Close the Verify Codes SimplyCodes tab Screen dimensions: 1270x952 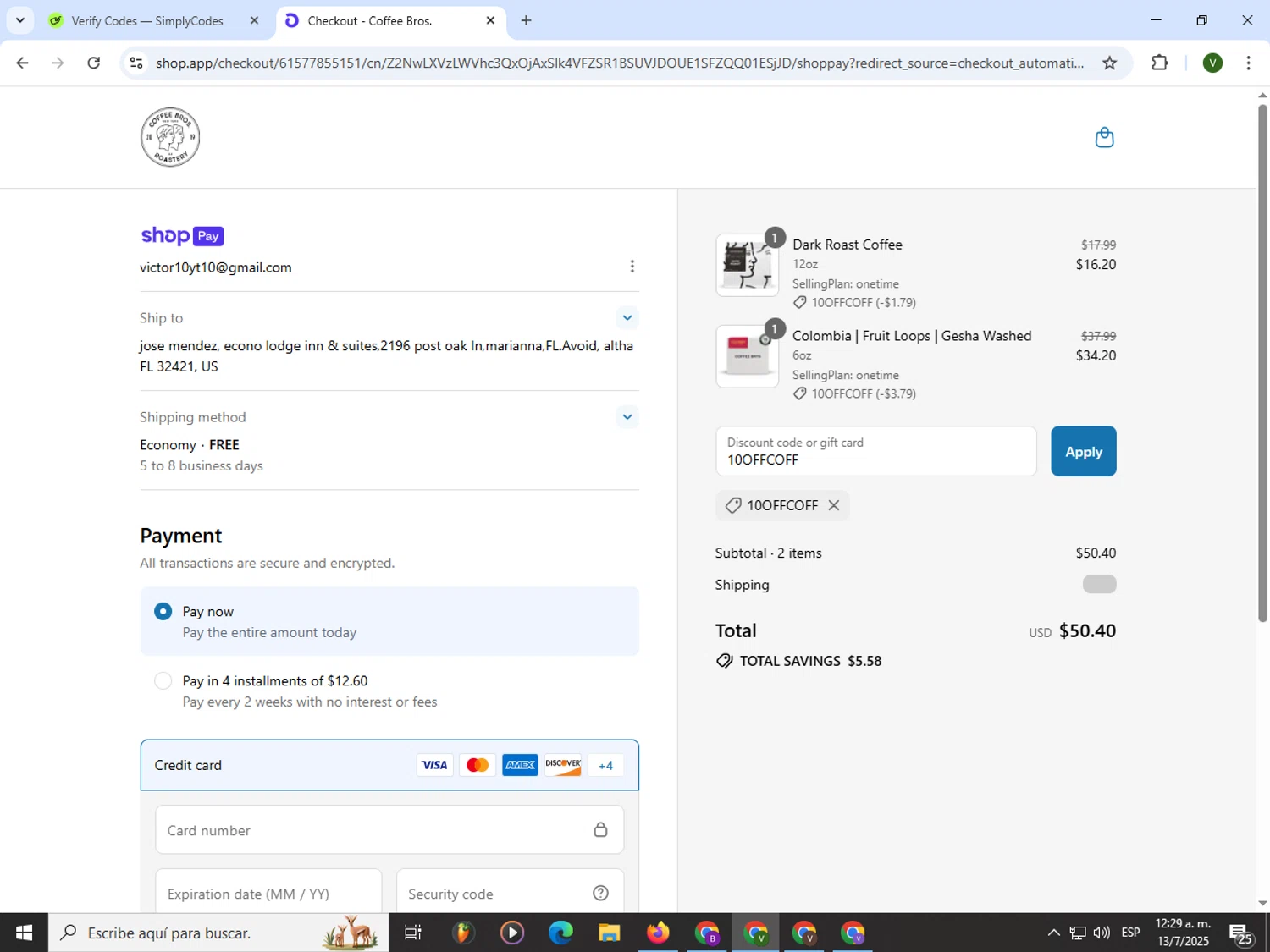coord(254,20)
